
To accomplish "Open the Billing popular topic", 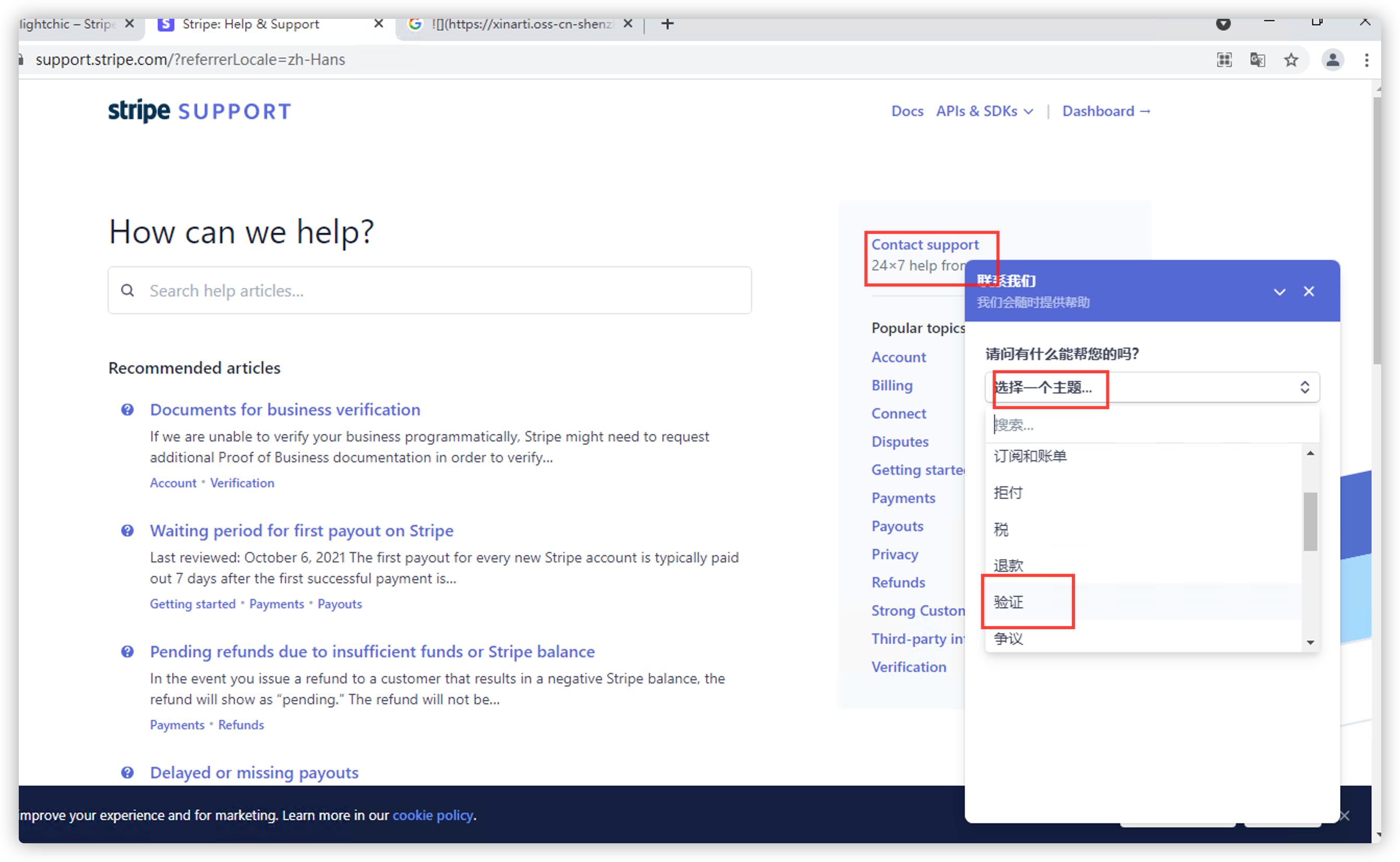I will 892,386.
